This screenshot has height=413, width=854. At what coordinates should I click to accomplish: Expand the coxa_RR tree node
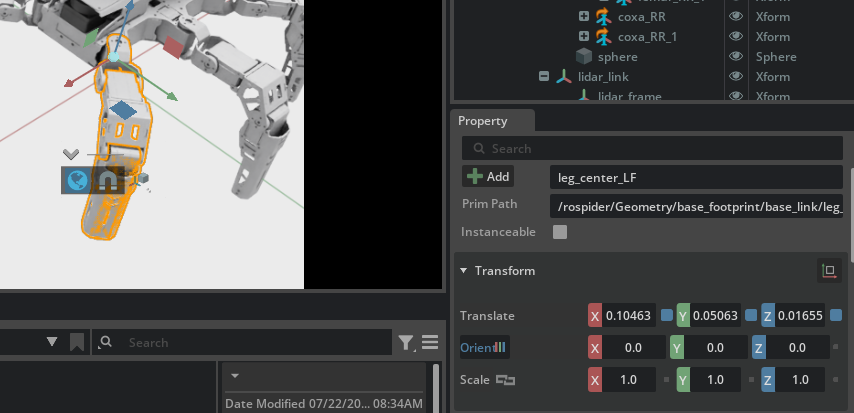[x=584, y=16]
